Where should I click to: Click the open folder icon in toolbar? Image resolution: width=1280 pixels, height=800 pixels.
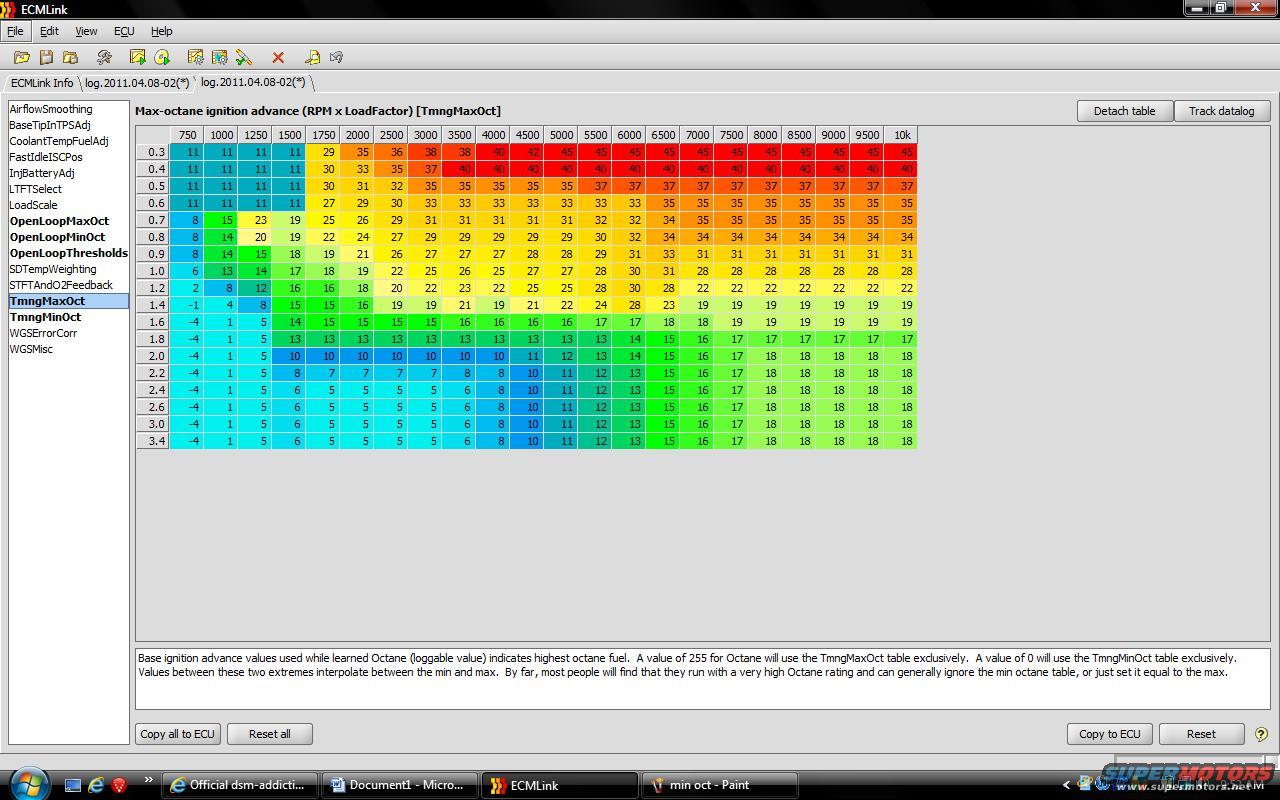[x=21, y=58]
